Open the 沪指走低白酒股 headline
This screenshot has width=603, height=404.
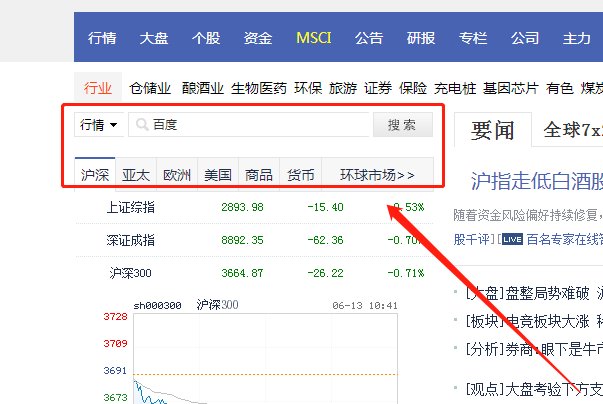tap(537, 181)
